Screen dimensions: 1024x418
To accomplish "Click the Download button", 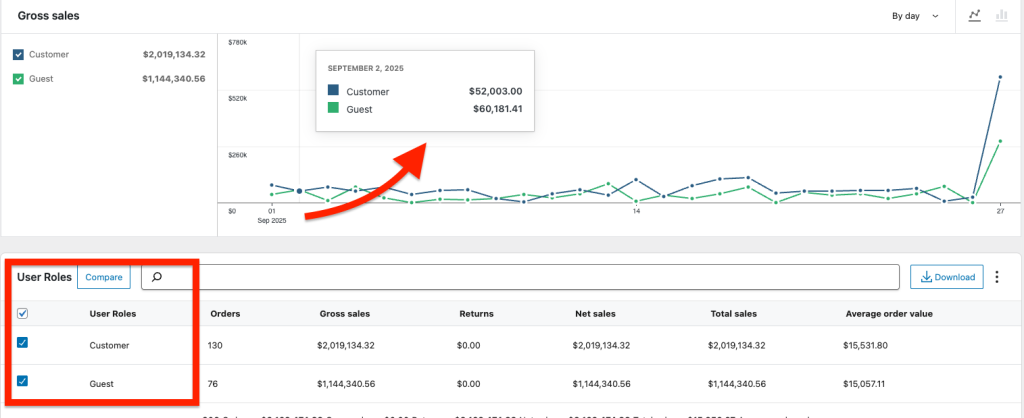I will click(946, 277).
